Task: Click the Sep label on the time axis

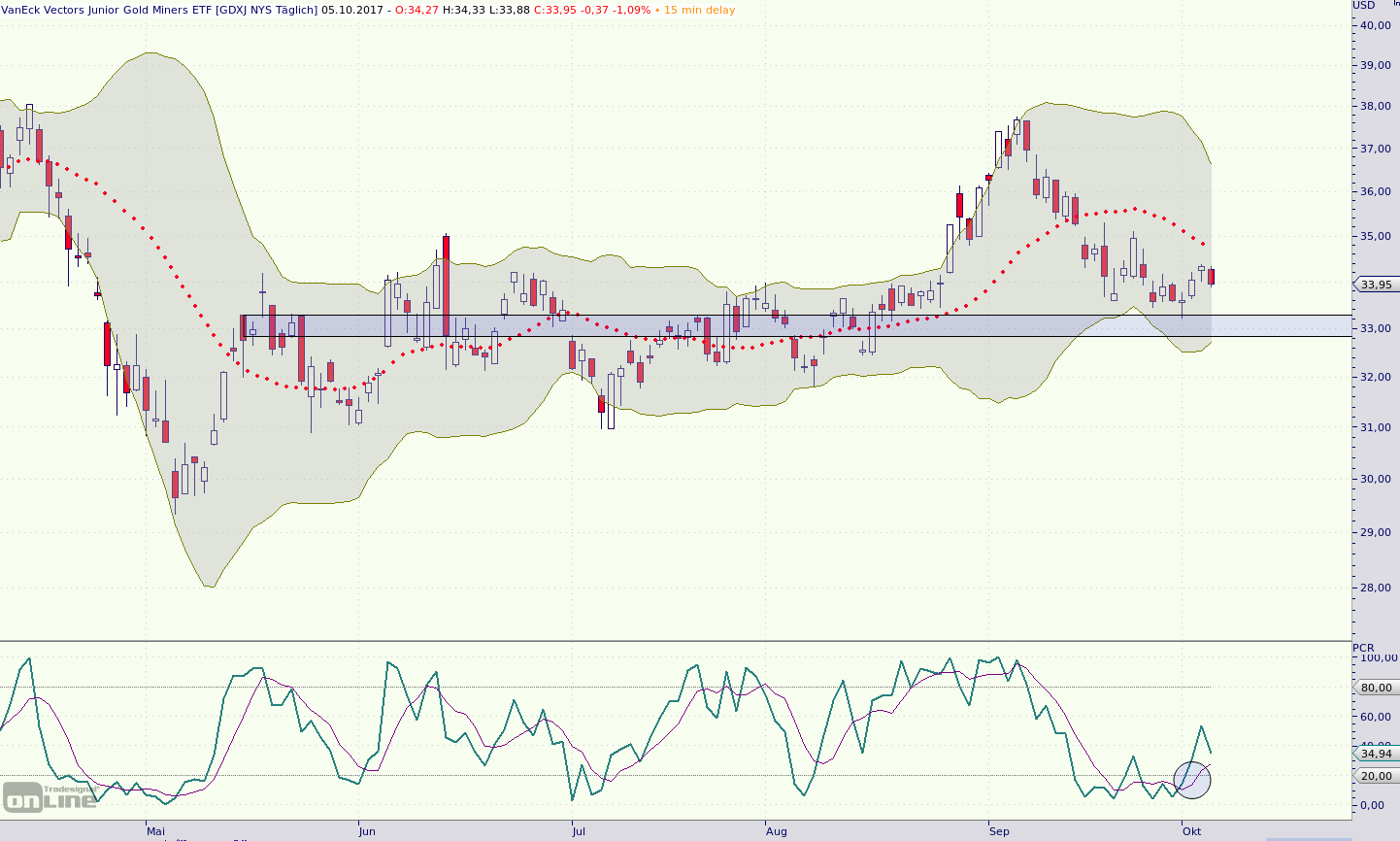Action: pos(999,831)
